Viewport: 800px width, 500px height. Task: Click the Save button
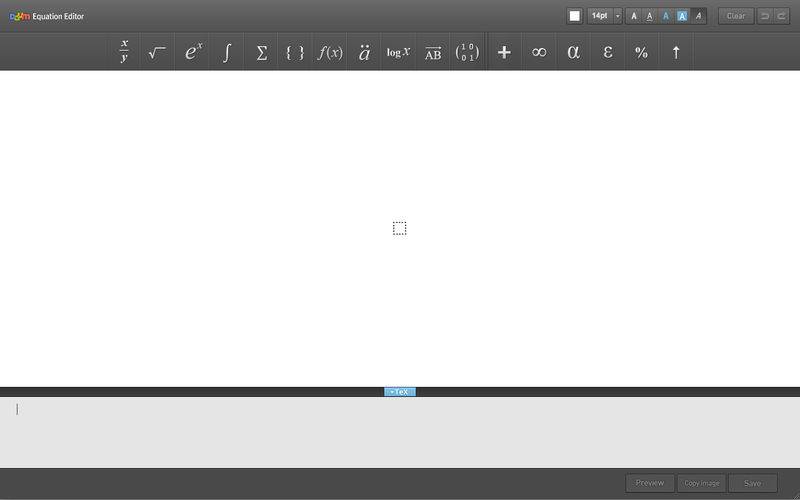tap(753, 483)
